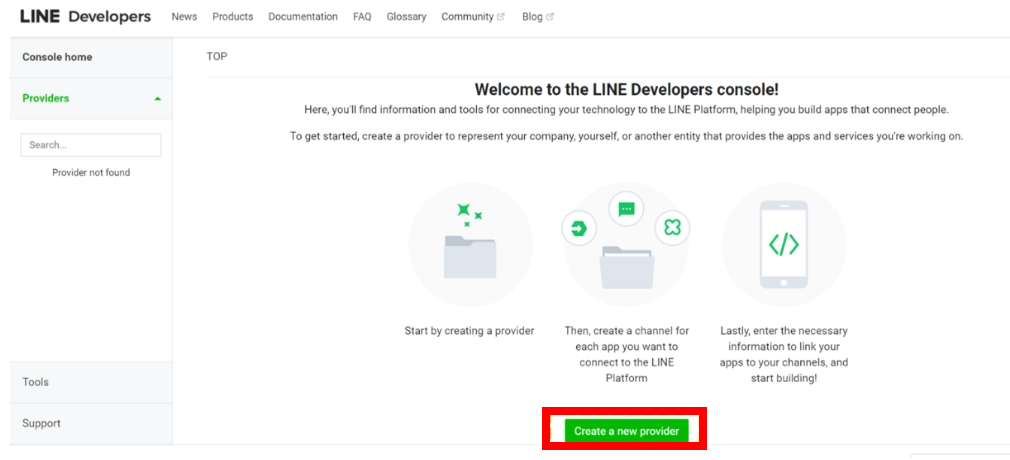
Task: Open Tools in the sidebar
Action: pyautogui.click(x=91, y=382)
